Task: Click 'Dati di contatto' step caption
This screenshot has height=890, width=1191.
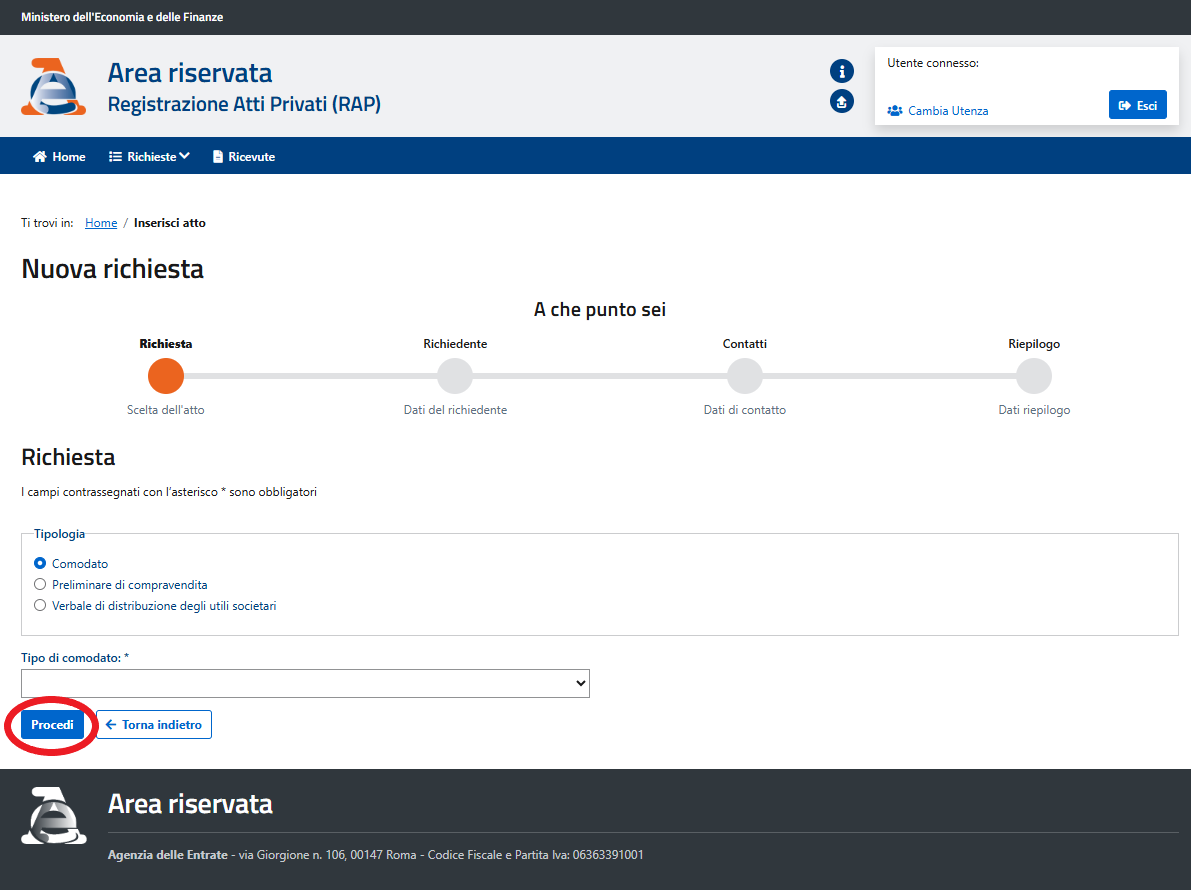Action: [x=744, y=410]
